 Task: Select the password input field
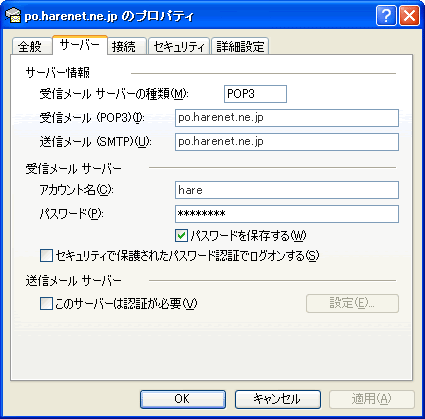[x=287, y=214]
